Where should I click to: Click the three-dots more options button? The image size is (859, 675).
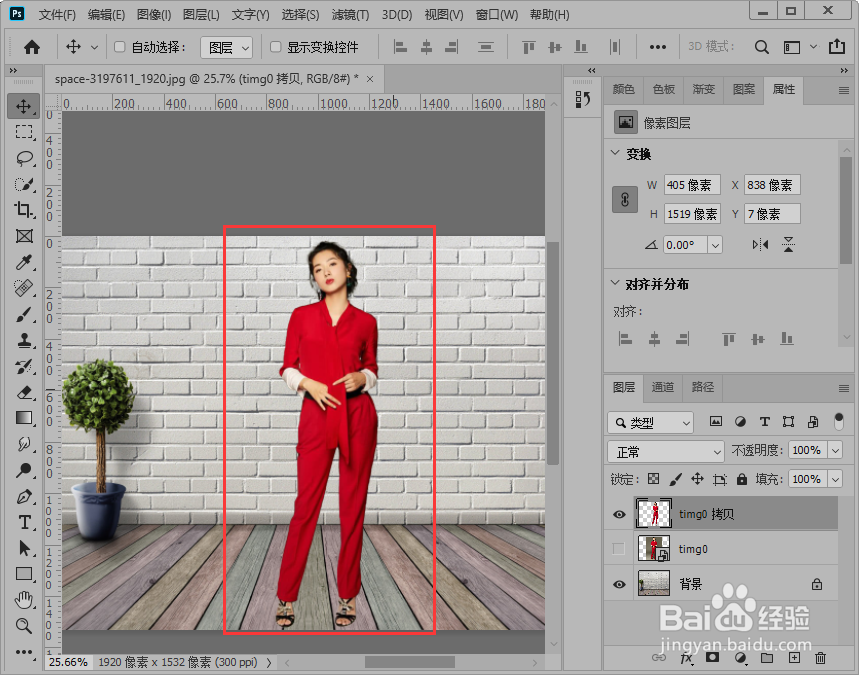click(657, 47)
